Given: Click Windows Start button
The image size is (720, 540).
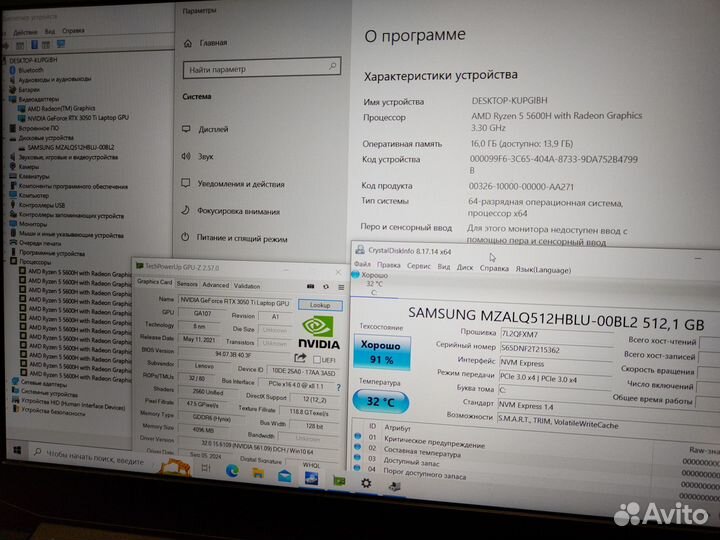Looking at the screenshot, I should [17, 450].
